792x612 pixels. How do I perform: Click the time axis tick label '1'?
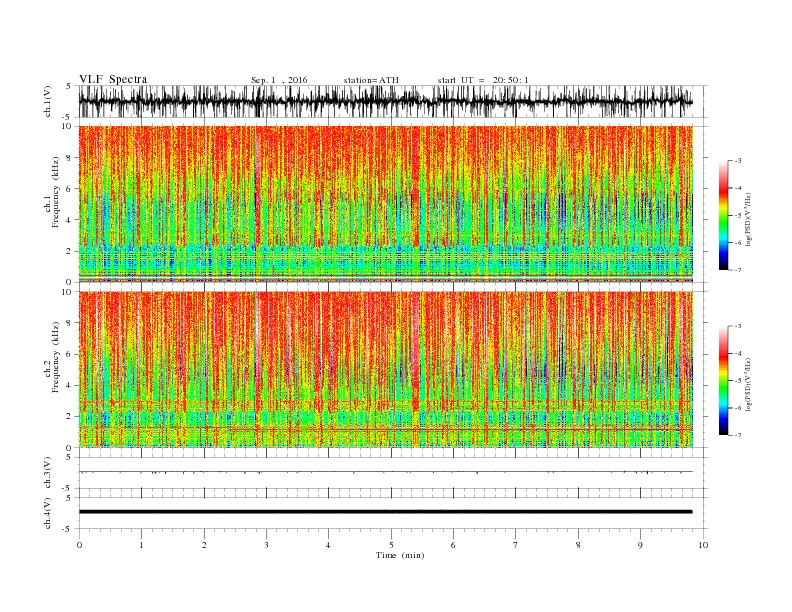click(141, 545)
